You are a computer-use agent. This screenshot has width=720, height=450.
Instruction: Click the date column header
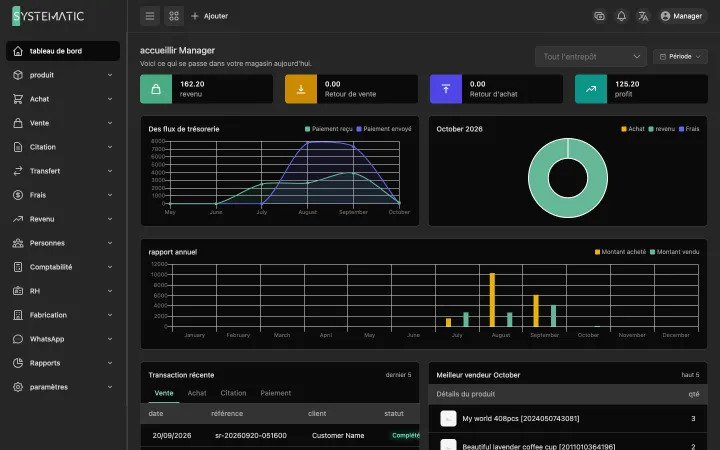point(156,413)
